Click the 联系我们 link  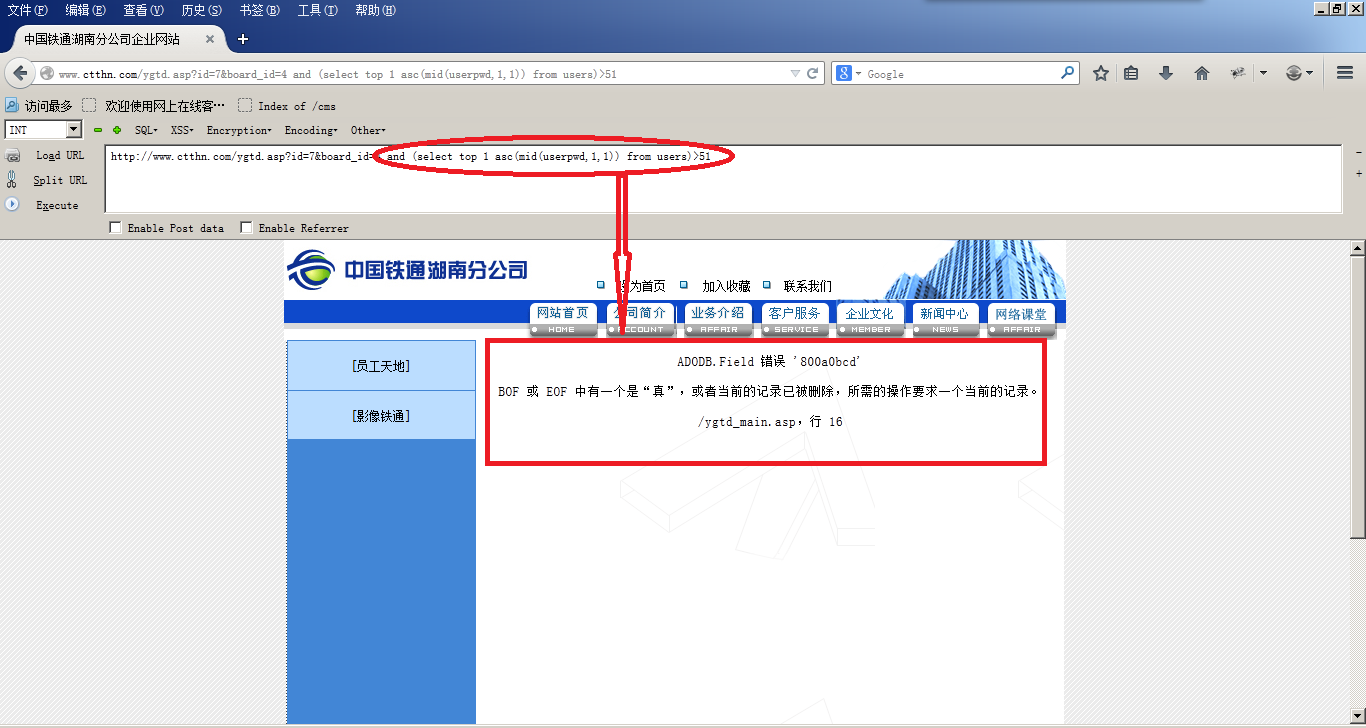[x=807, y=286]
